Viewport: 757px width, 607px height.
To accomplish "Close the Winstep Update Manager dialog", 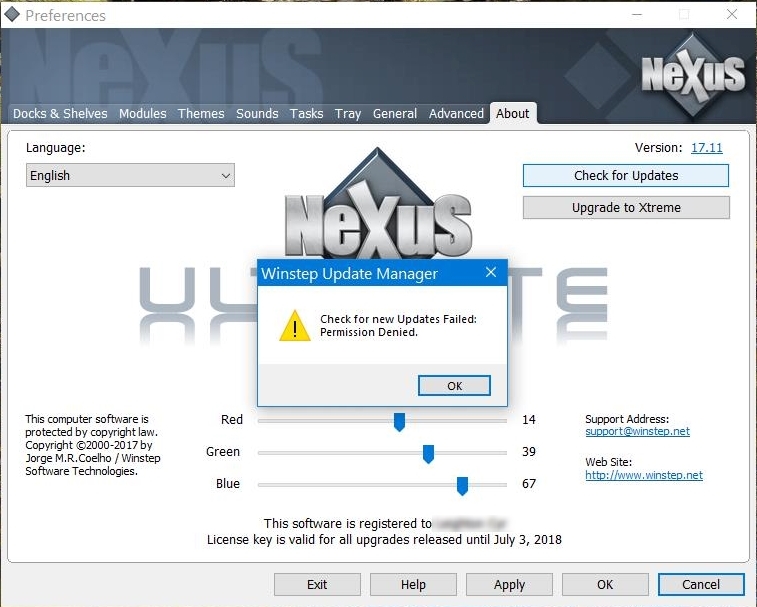I will click(x=490, y=272).
